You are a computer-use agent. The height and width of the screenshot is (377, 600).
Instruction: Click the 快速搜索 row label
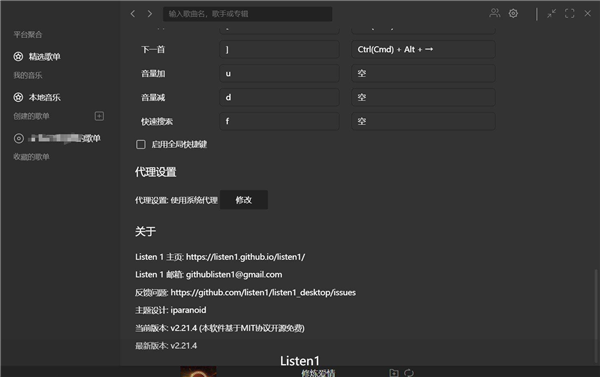[157, 122]
